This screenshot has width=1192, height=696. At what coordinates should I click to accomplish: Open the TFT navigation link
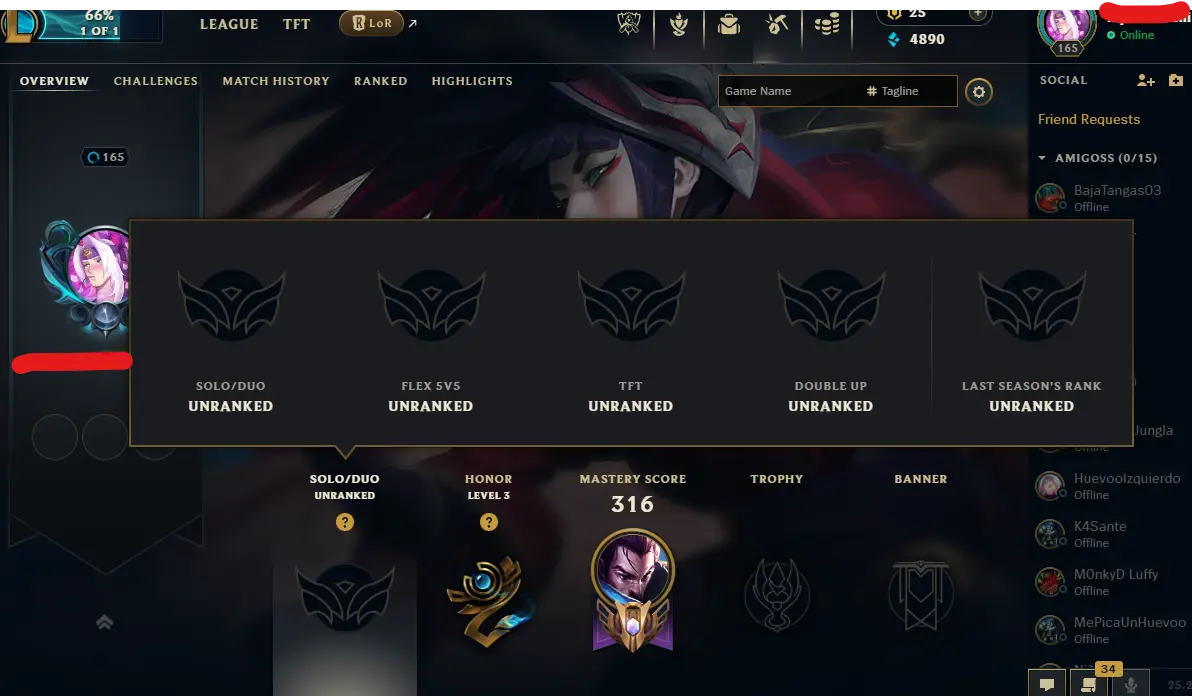point(296,24)
